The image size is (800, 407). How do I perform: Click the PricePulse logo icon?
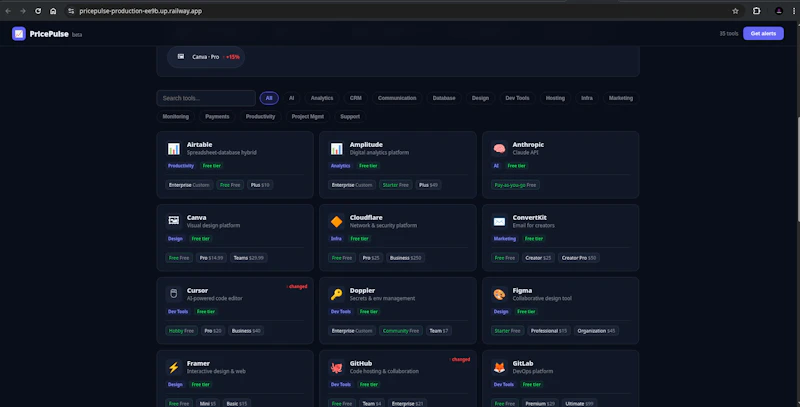[19, 34]
